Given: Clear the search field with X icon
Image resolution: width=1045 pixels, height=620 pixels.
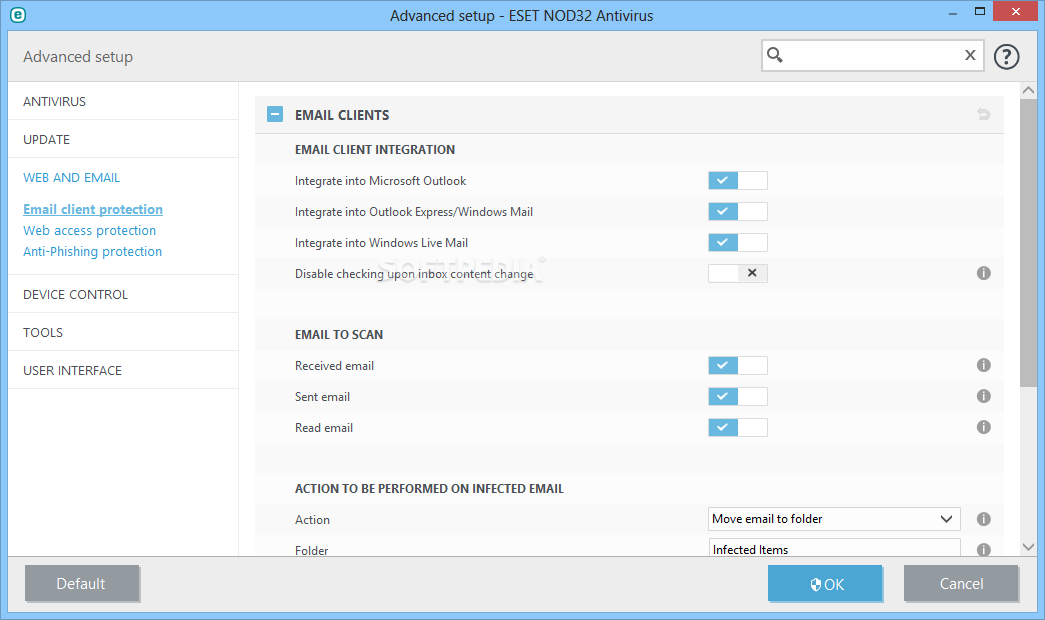Looking at the screenshot, I should tap(970, 55).
